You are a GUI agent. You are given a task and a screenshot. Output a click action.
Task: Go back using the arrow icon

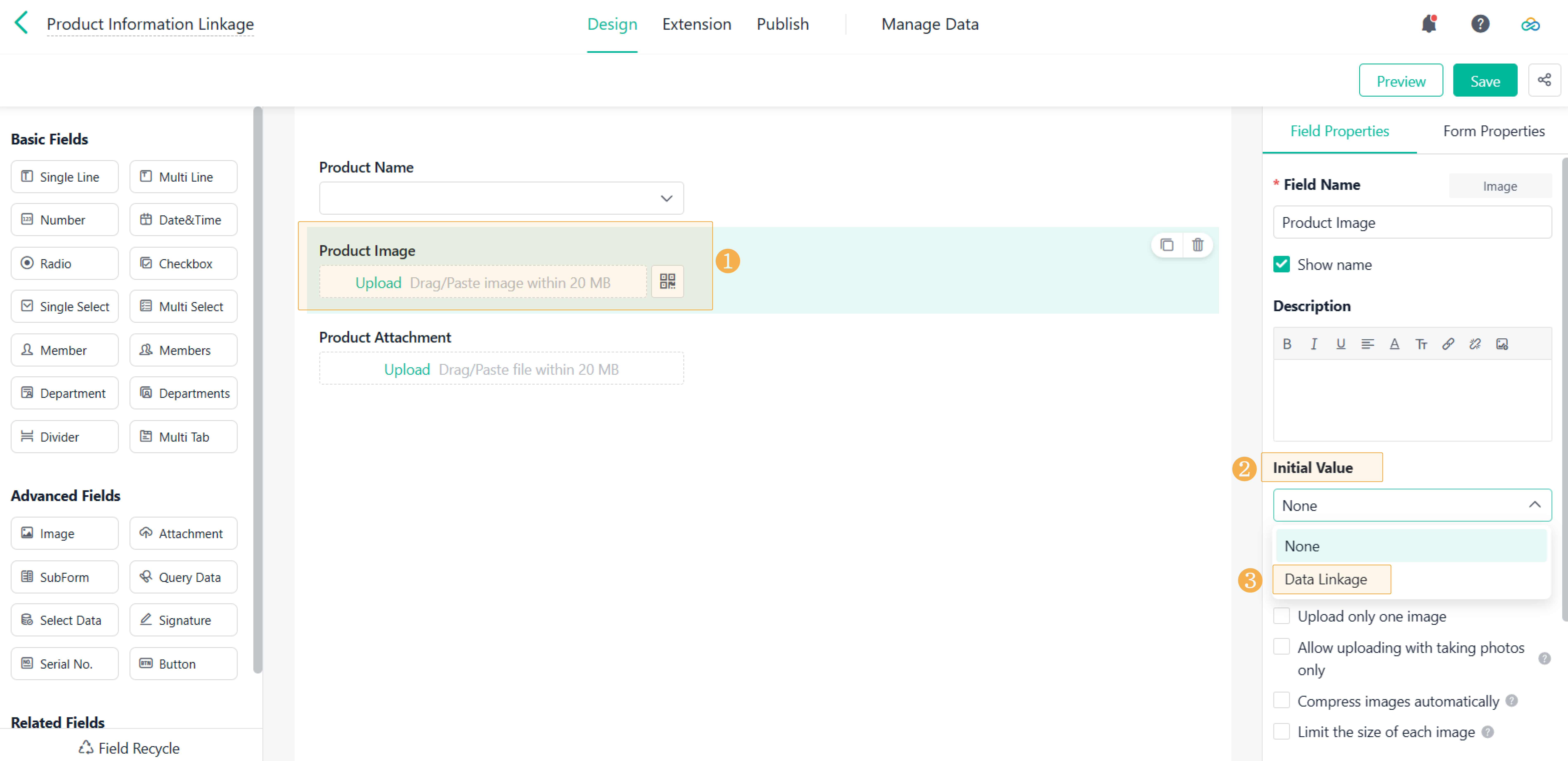(21, 23)
